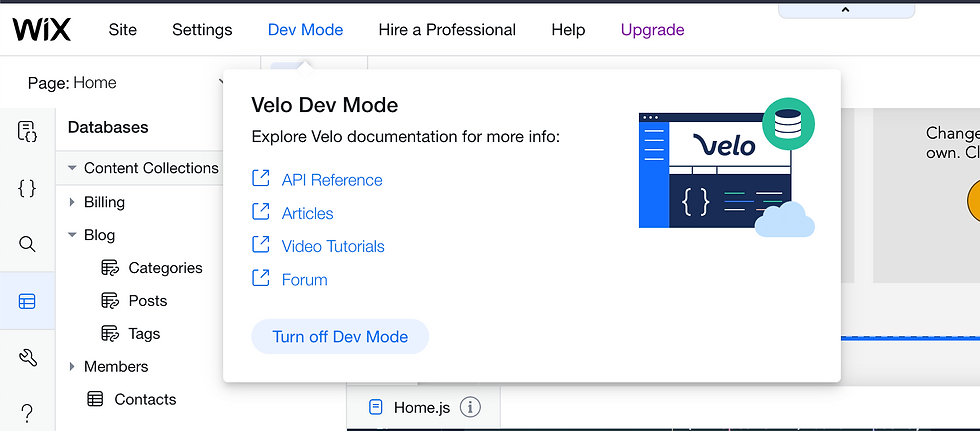Expand the Members folder
This screenshot has width=980, height=431.
72,366
